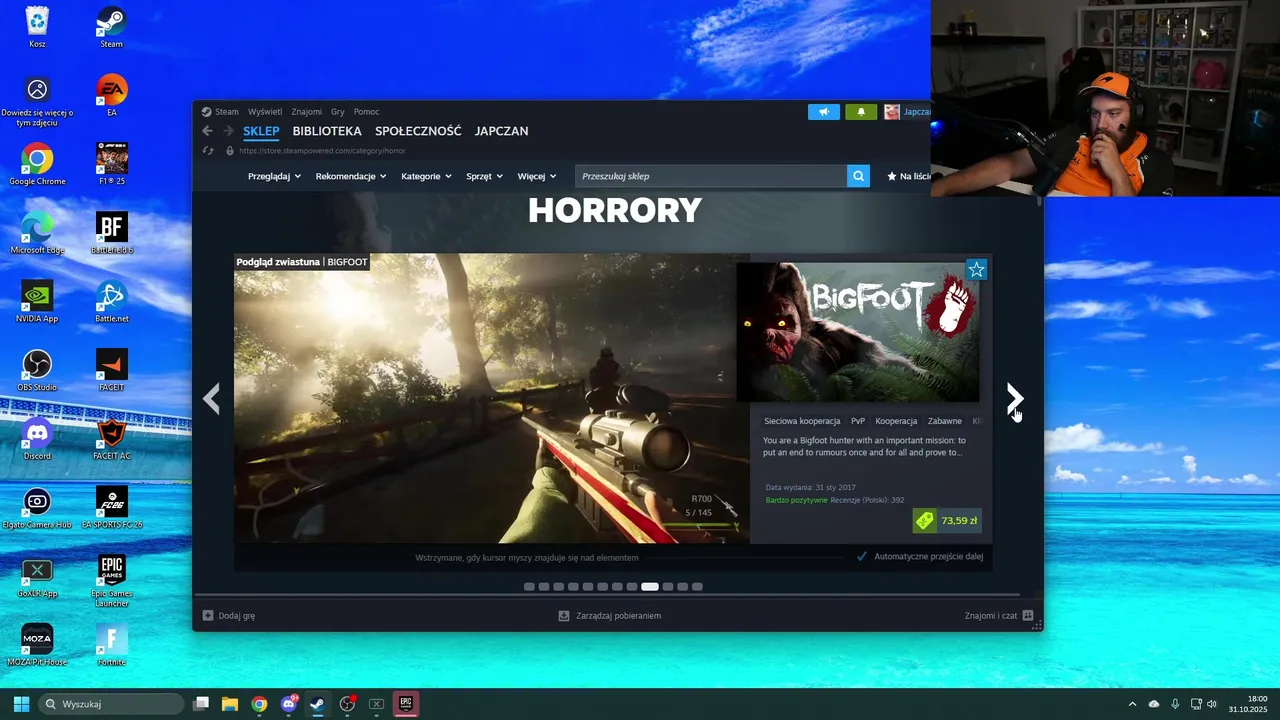Switch to the BIBLIOTEKA tab

(327, 131)
